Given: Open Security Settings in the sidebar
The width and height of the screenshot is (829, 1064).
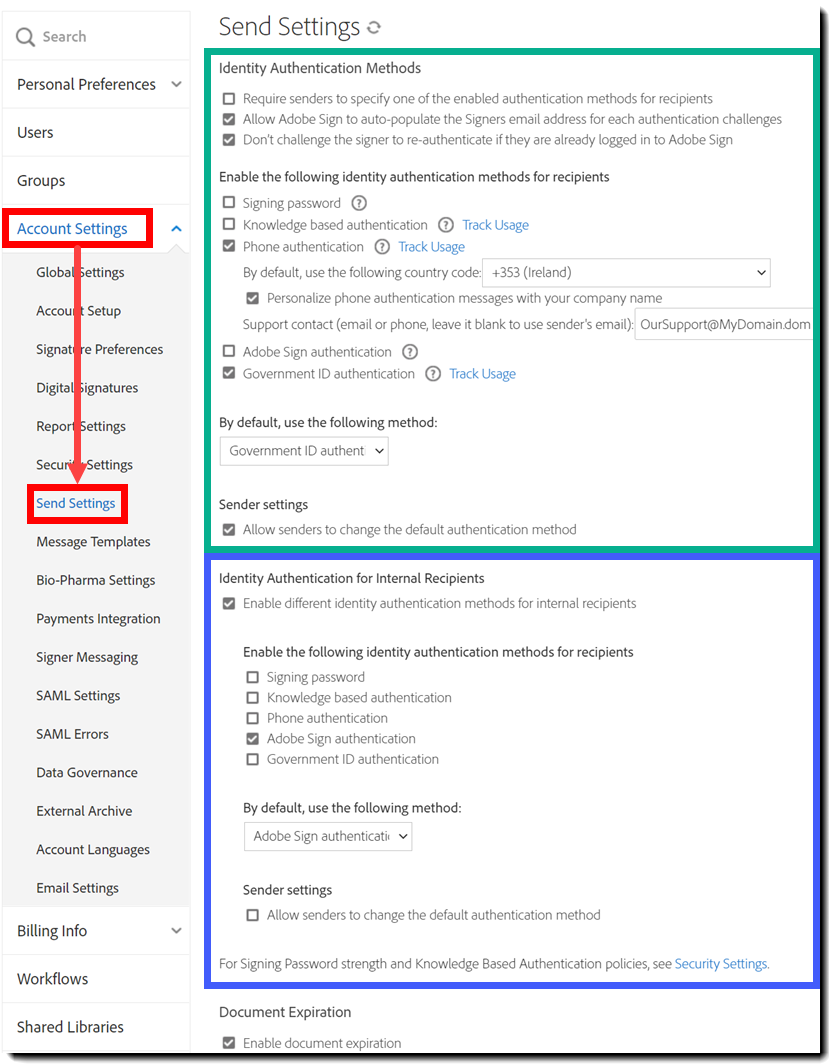Looking at the screenshot, I should [84, 465].
